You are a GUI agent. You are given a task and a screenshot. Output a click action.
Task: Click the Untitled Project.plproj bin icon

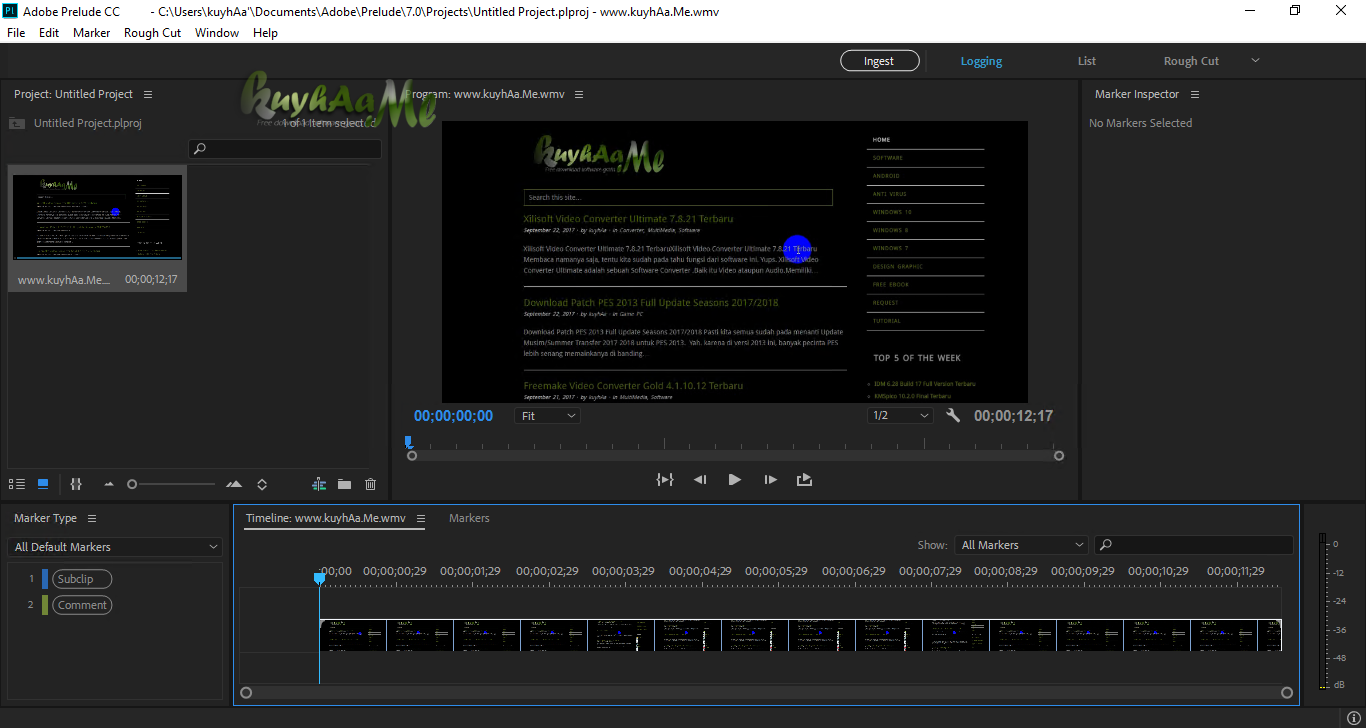pos(17,123)
